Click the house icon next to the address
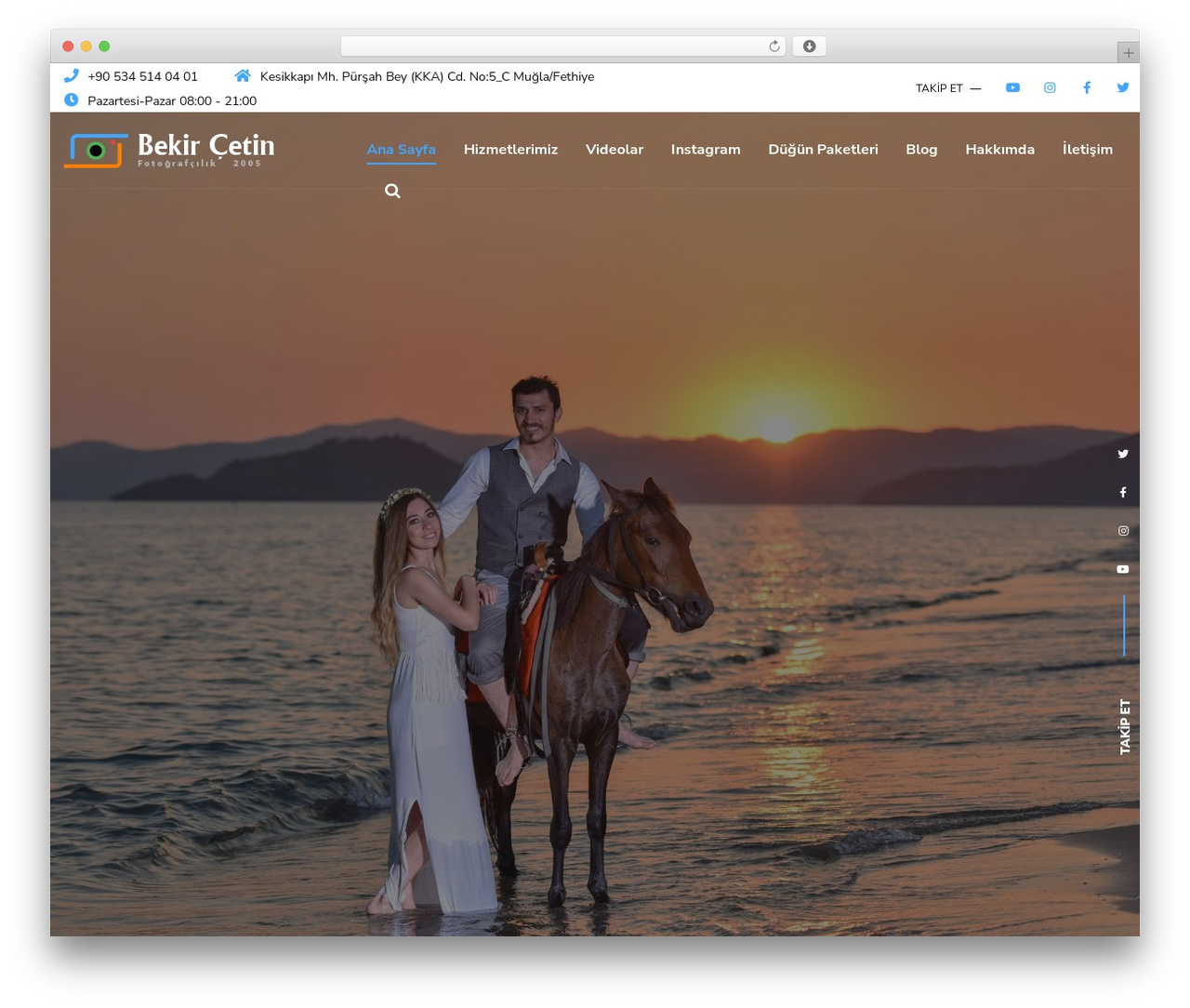 click(243, 75)
